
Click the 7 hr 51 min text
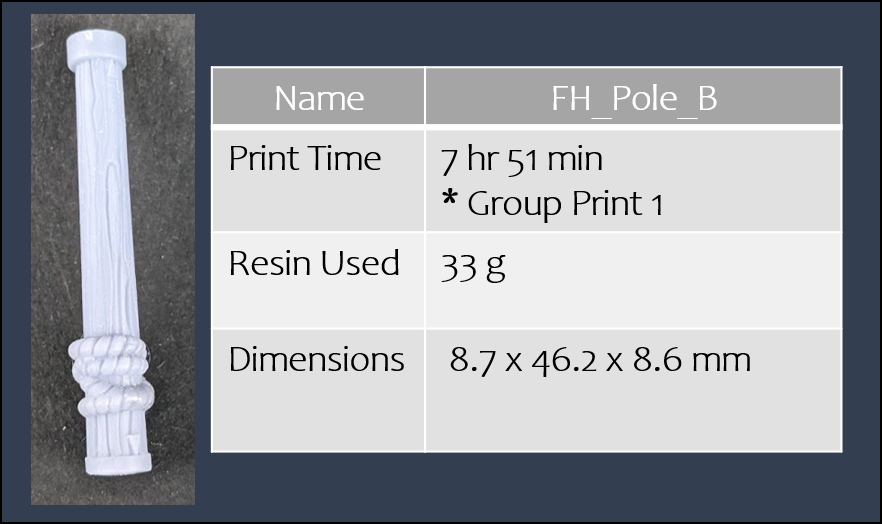[521, 159]
